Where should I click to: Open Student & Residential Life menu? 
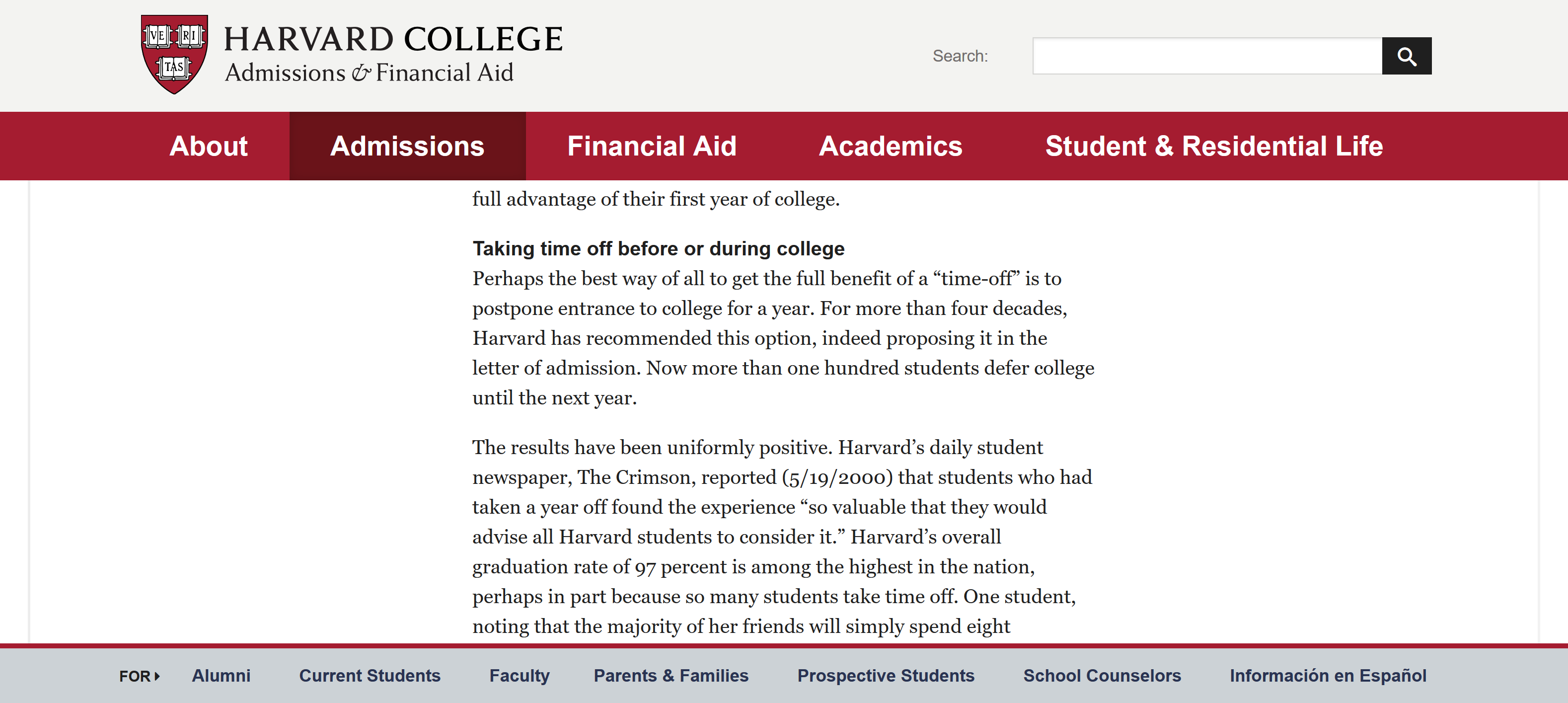click(1214, 146)
